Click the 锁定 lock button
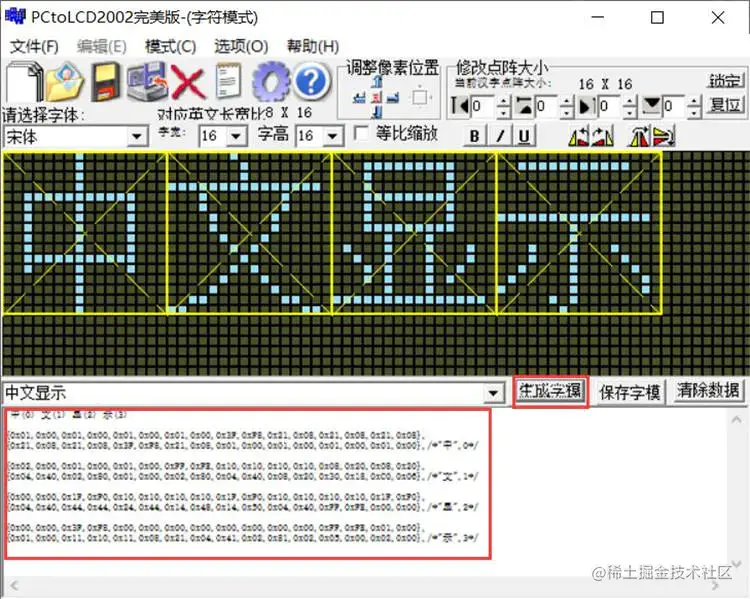750x599 pixels. click(x=725, y=80)
